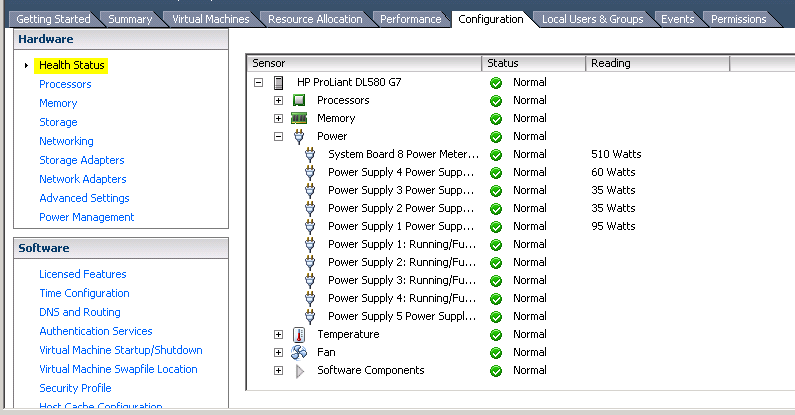Go to the Performance tab
This screenshot has height=415, width=795.
(411, 19)
